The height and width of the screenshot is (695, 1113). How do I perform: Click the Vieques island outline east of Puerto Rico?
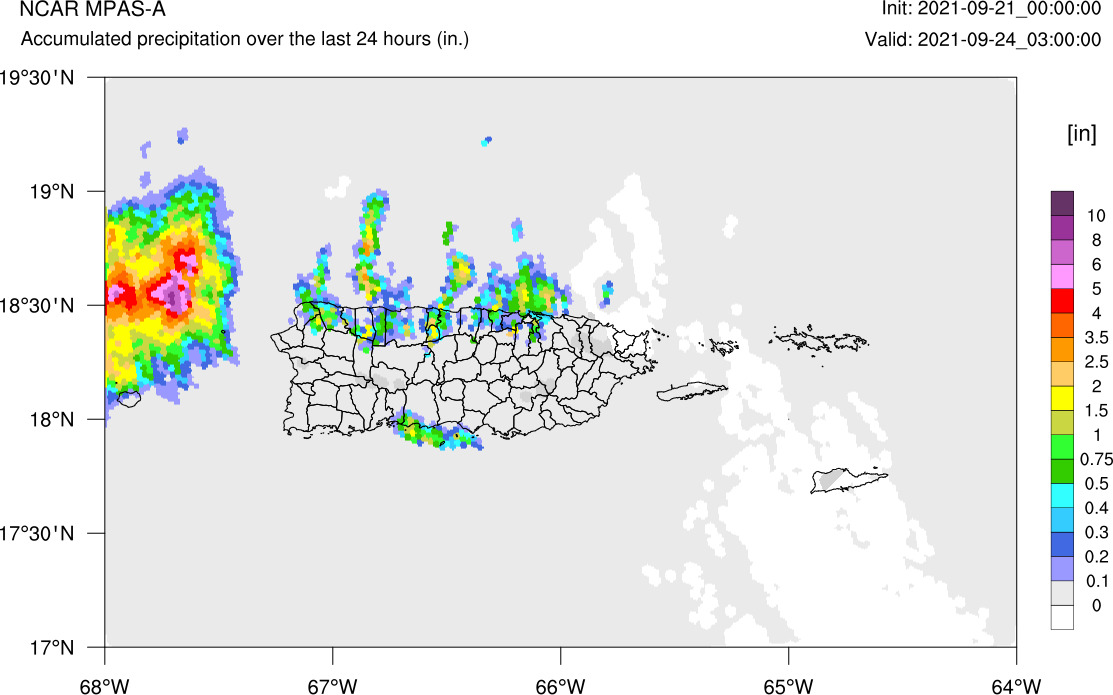click(x=691, y=391)
